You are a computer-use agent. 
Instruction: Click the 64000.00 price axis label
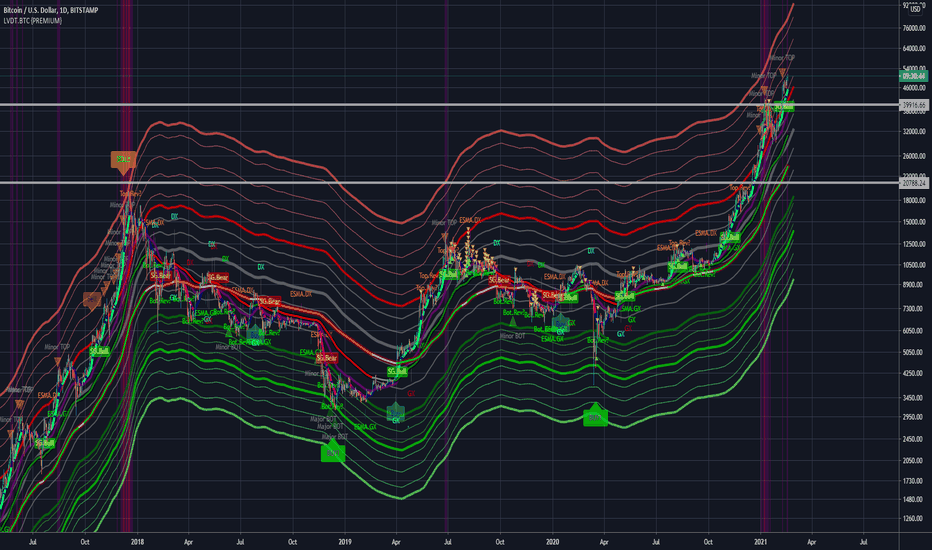tap(914, 49)
